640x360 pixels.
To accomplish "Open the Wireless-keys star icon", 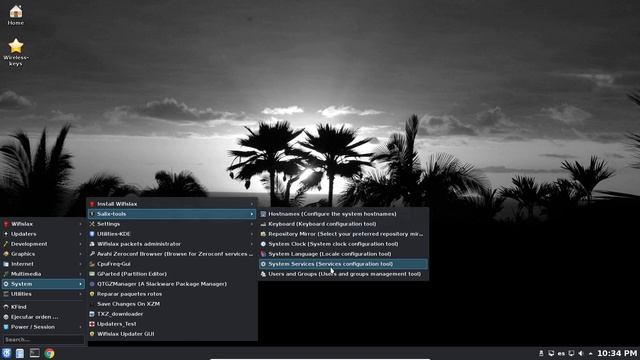I will (16, 51).
